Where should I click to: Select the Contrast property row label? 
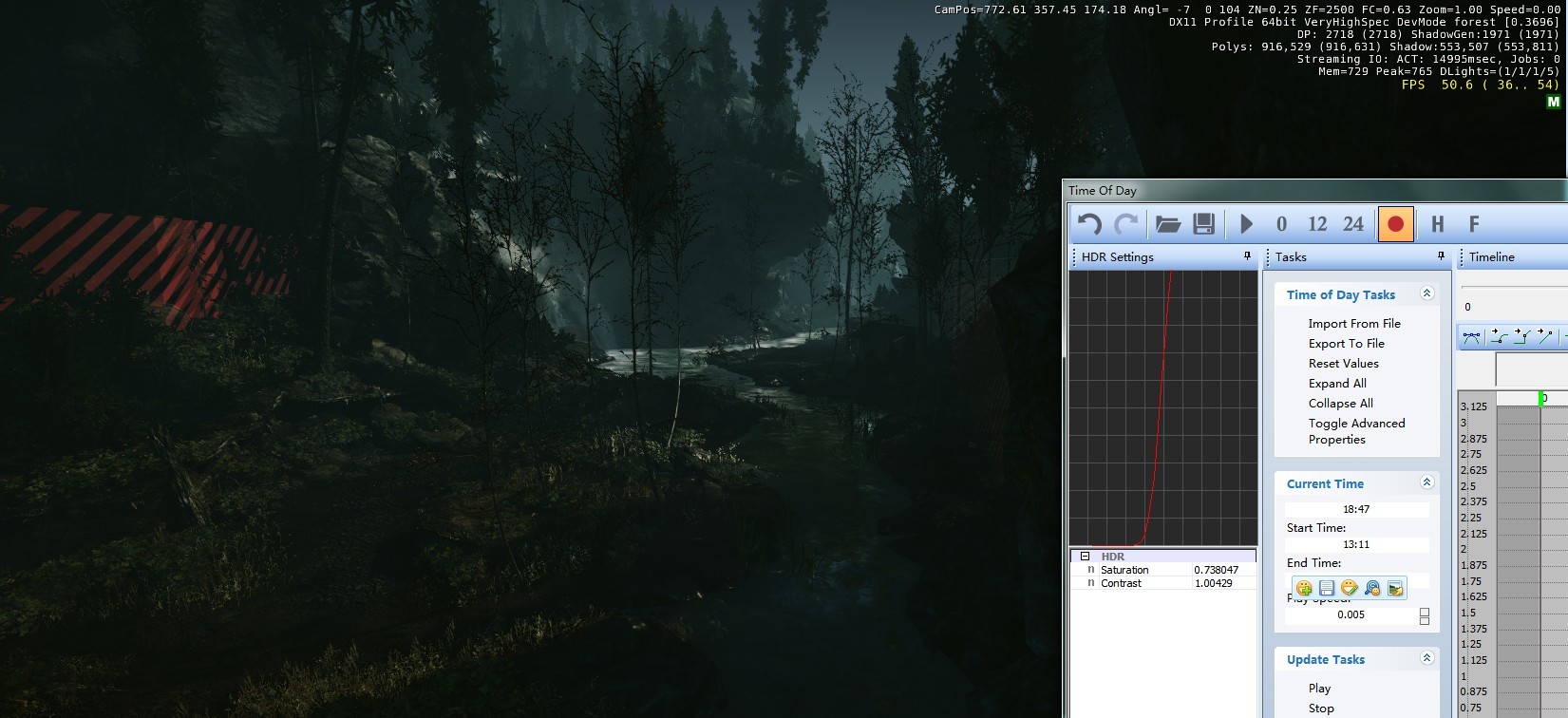[x=1121, y=583]
